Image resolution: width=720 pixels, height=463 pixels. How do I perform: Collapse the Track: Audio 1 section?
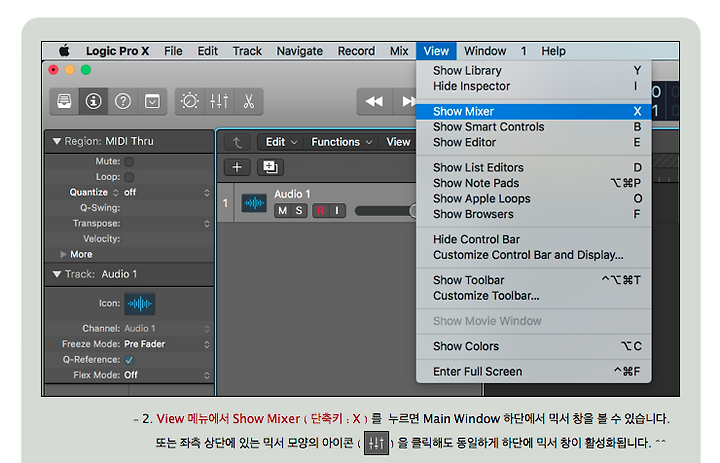57,274
